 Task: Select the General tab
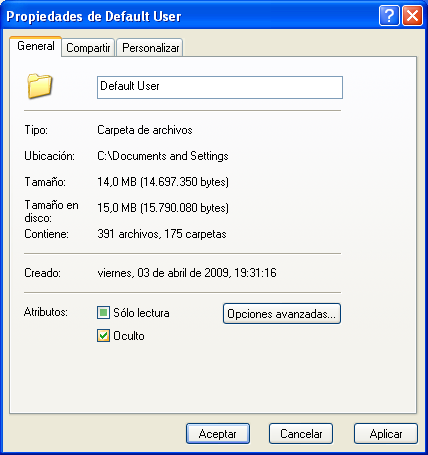coord(36,46)
